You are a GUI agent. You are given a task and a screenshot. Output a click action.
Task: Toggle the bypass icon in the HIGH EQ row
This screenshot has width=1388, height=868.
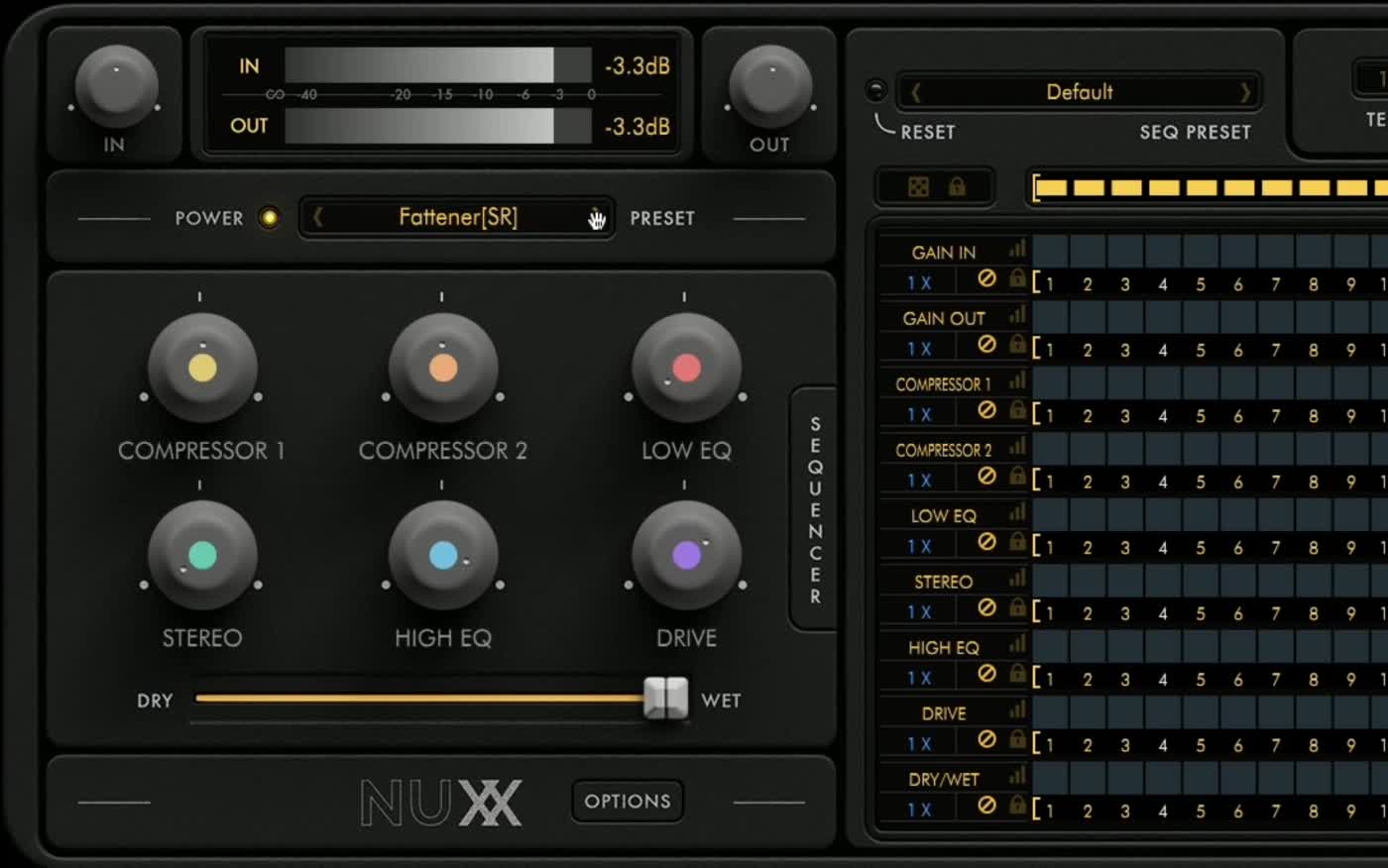986,674
